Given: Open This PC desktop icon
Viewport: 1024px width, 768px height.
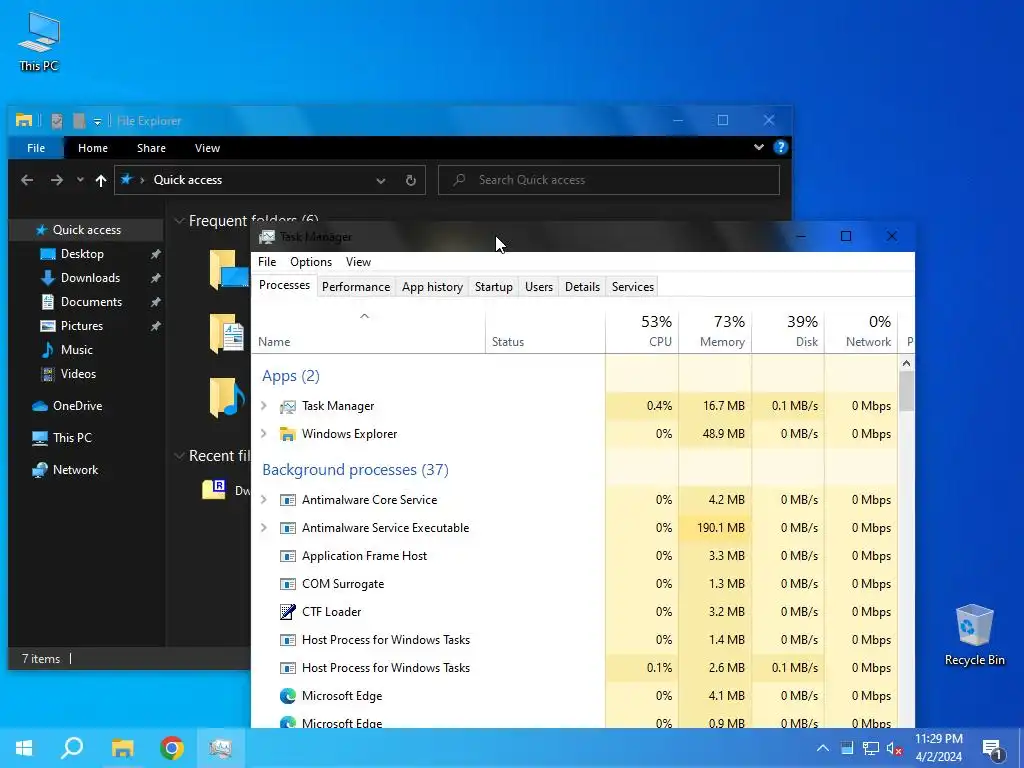Looking at the screenshot, I should coord(39,41).
